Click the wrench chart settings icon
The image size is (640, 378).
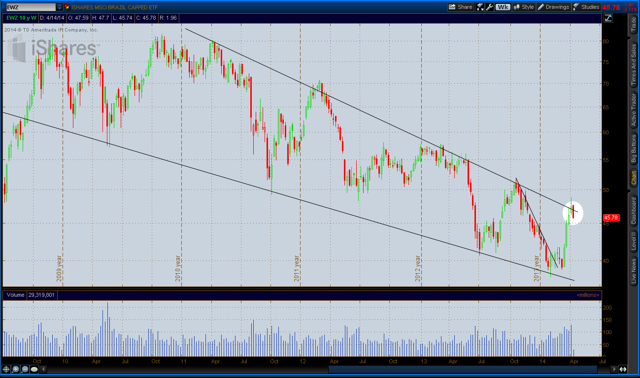pos(489,7)
